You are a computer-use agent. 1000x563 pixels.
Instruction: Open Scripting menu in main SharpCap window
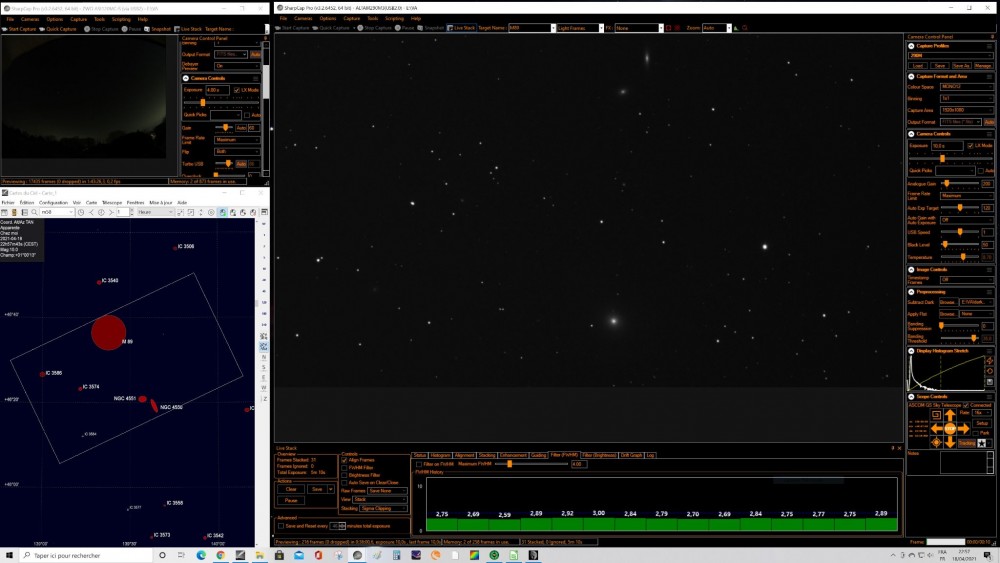click(394, 18)
